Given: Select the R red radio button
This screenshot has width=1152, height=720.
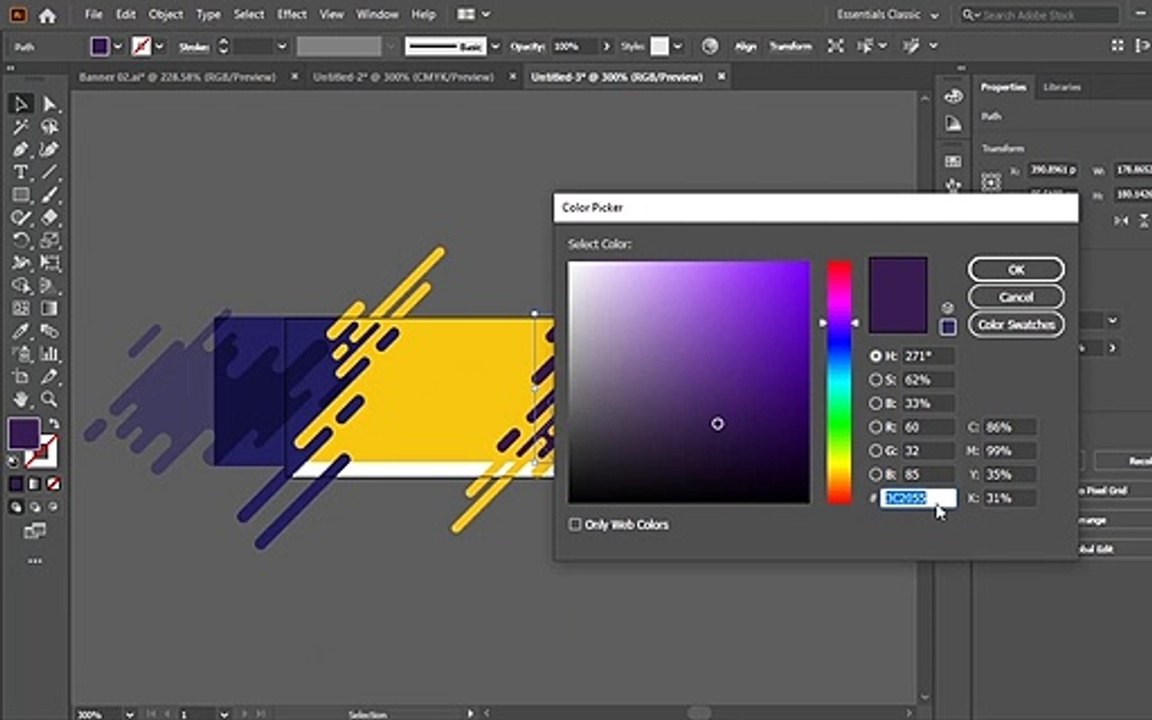Looking at the screenshot, I should pos(875,427).
